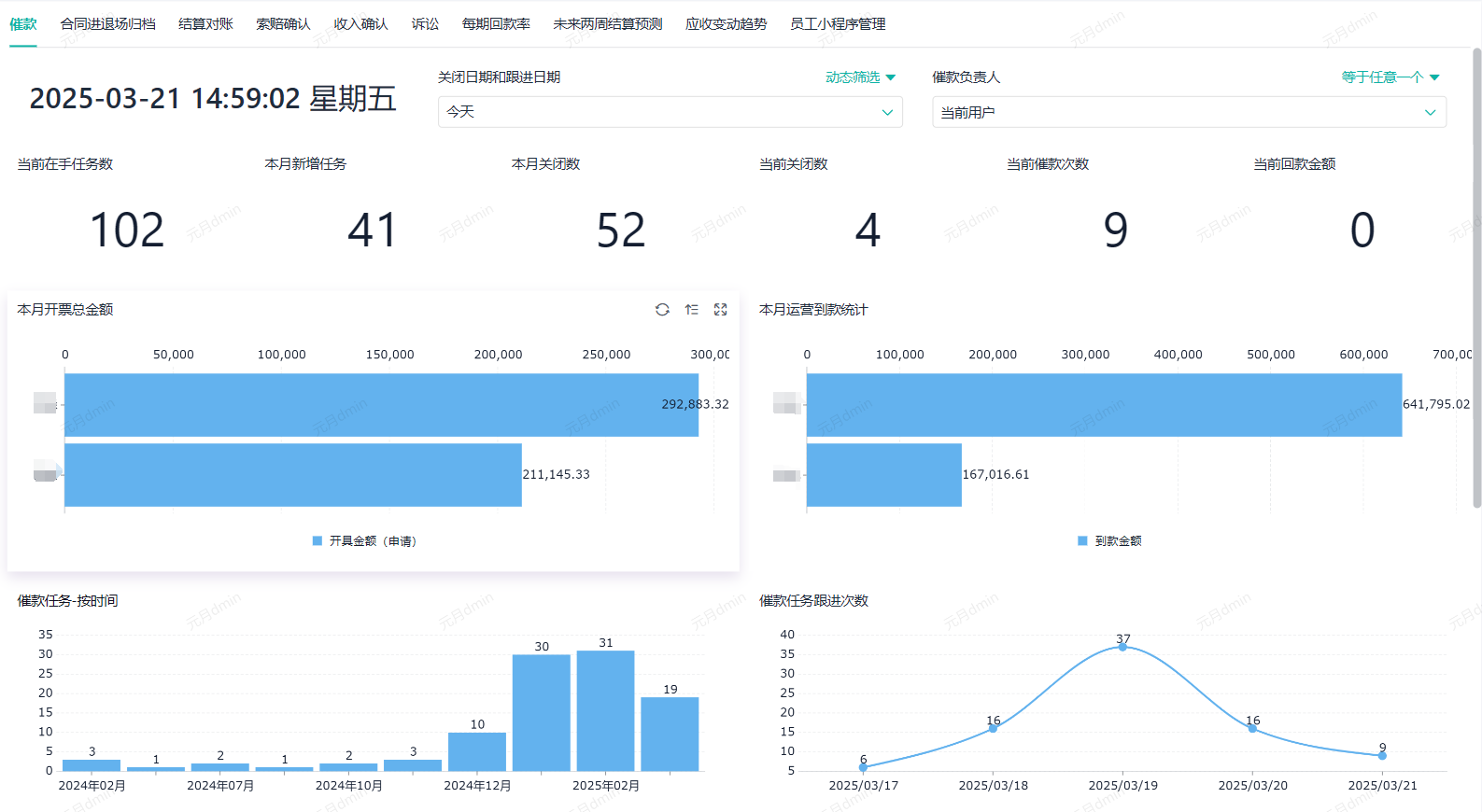Expand the 当前用户 selection box
Screen dimensions: 1482x812
1188,113
